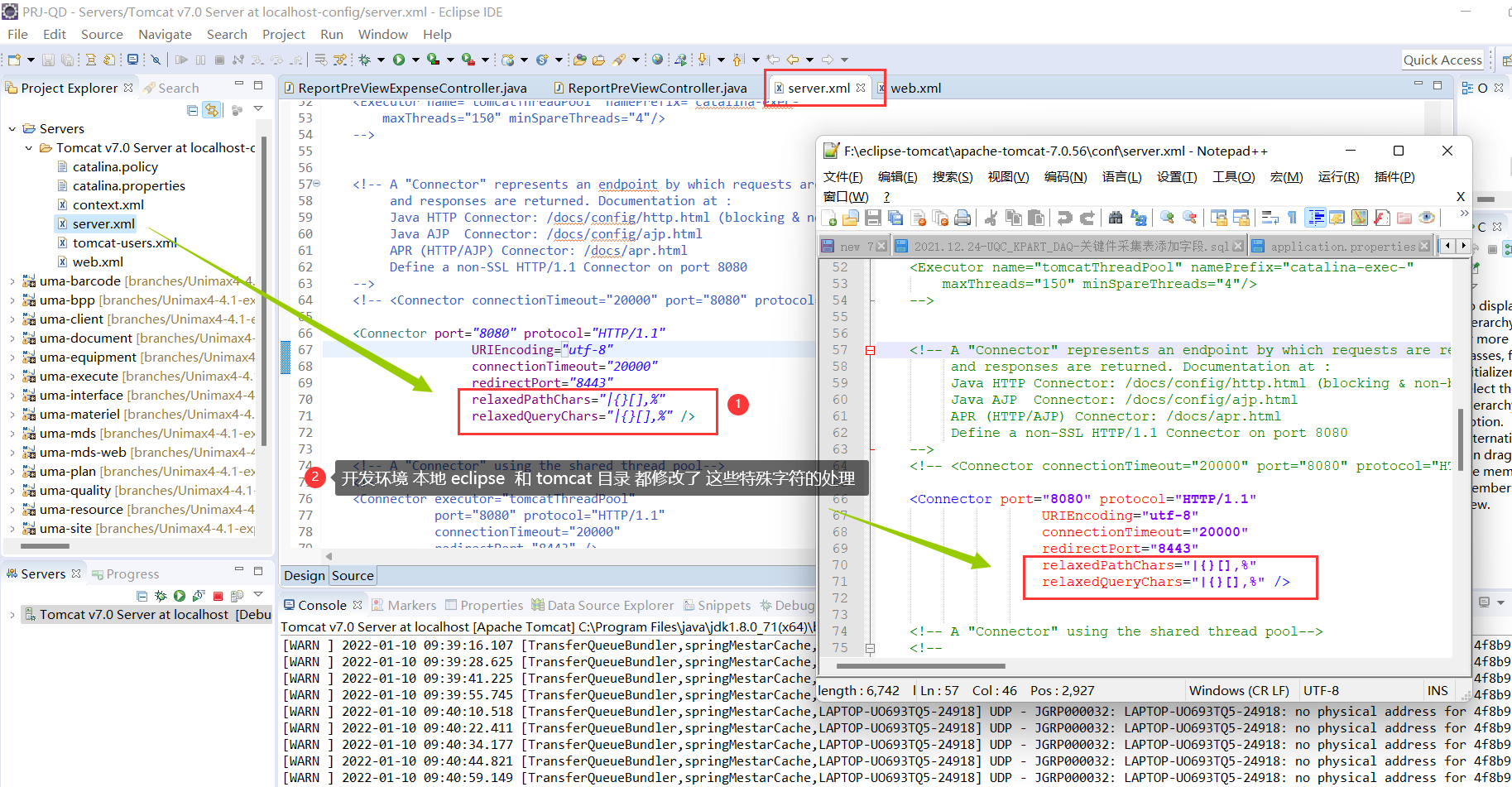Image resolution: width=1512 pixels, height=787 pixels.
Task: Toggle Link with Editor in Project Explorer
Action: point(212,110)
